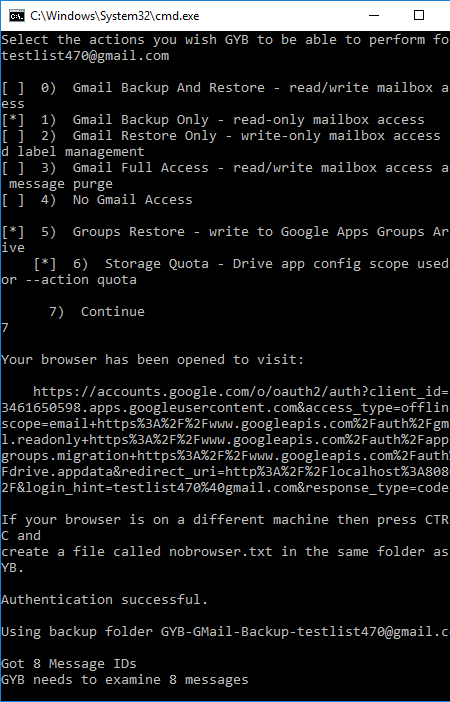This screenshot has height=702, width=450.
Task: Click the window title path text
Action: point(115,16)
